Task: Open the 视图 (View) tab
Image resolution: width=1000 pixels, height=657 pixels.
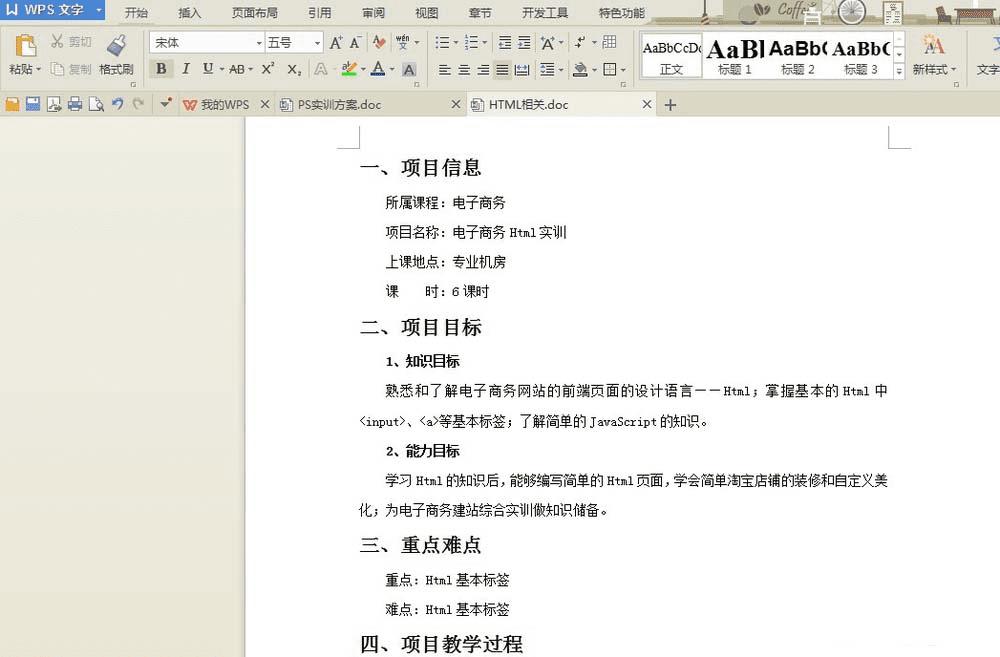Action: tap(427, 13)
